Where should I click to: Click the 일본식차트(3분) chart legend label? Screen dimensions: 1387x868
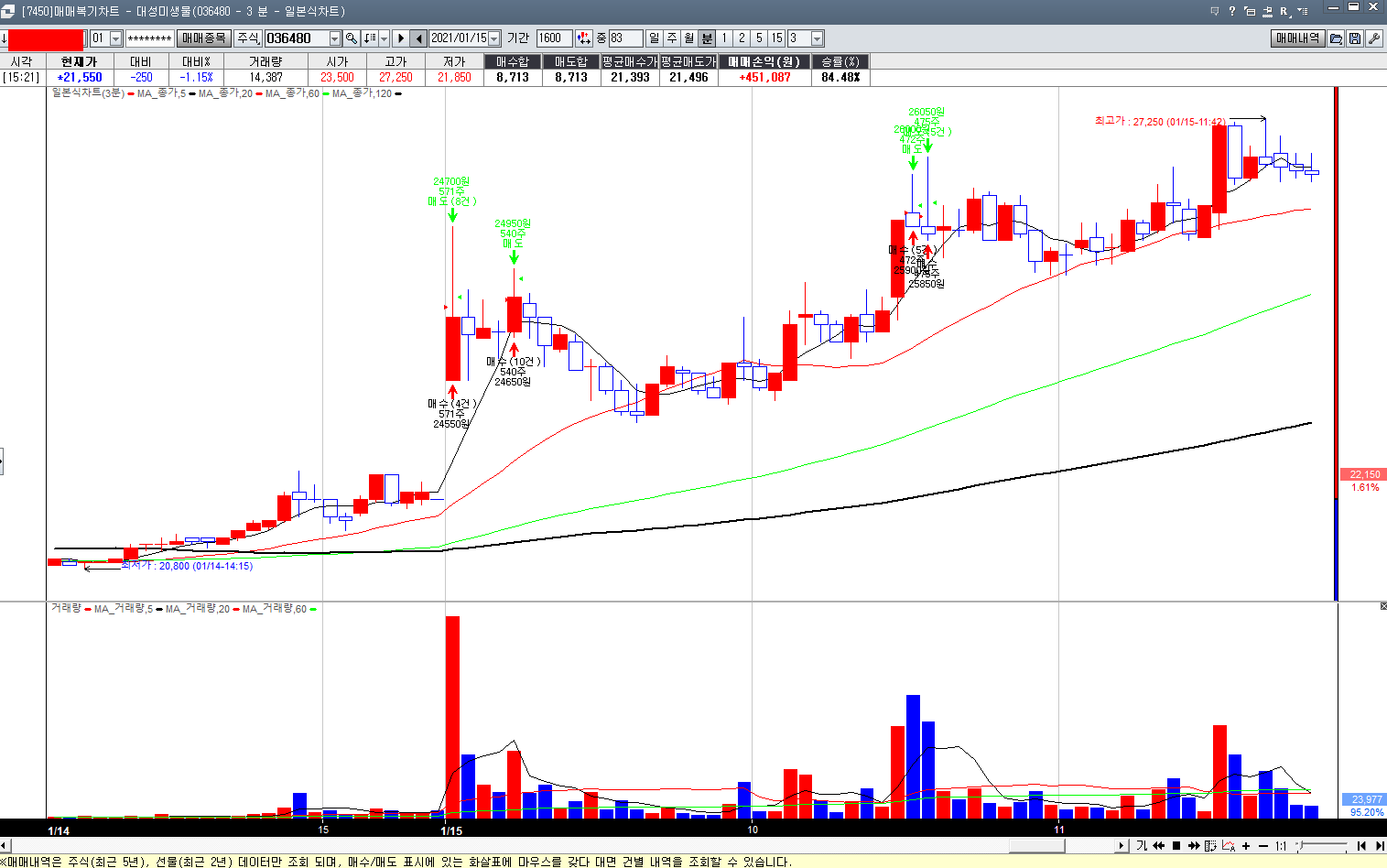(x=88, y=93)
